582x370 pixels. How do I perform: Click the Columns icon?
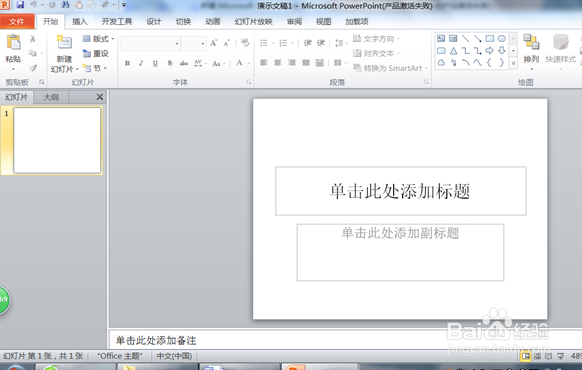pos(337,63)
